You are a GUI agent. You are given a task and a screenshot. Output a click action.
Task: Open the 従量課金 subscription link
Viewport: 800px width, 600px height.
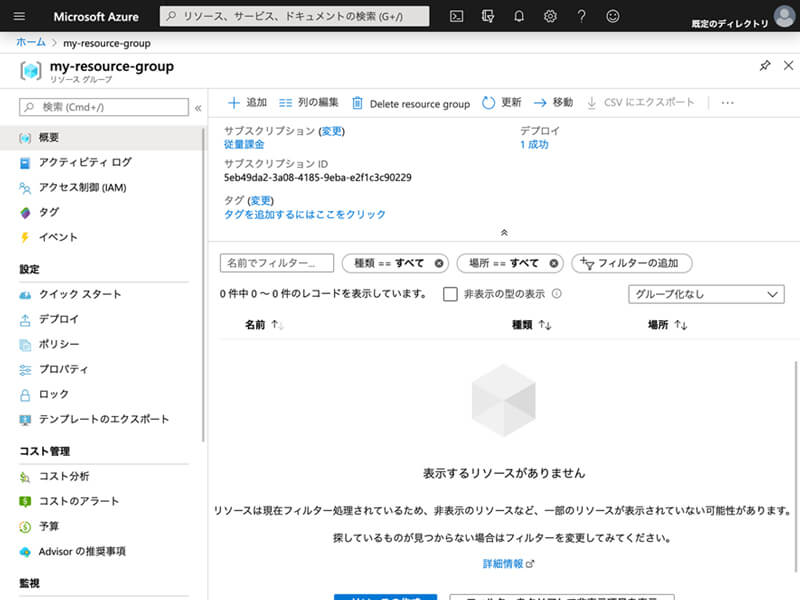click(x=244, y=144)
